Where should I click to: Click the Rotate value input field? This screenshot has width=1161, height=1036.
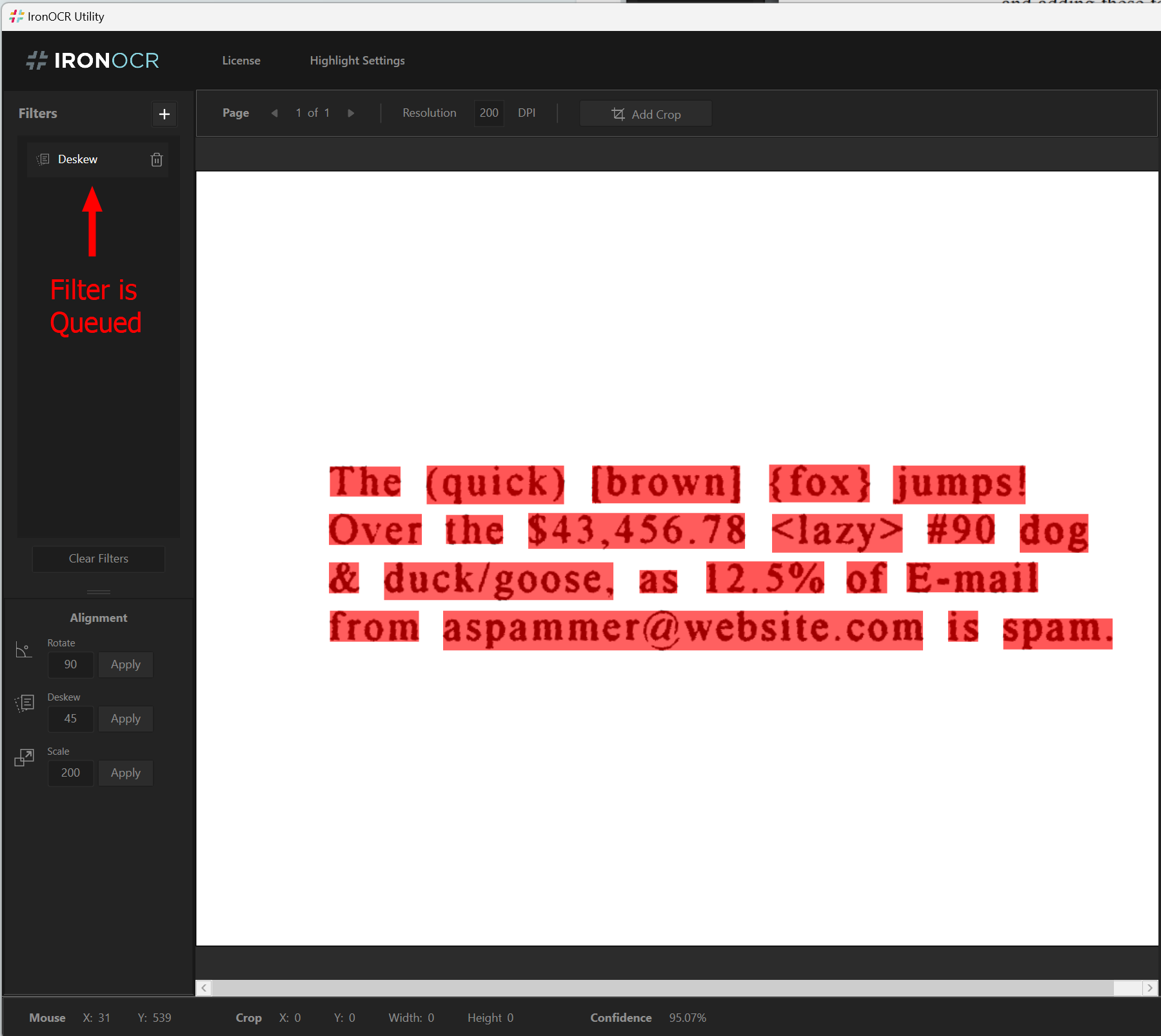click(x=70, y=664)
